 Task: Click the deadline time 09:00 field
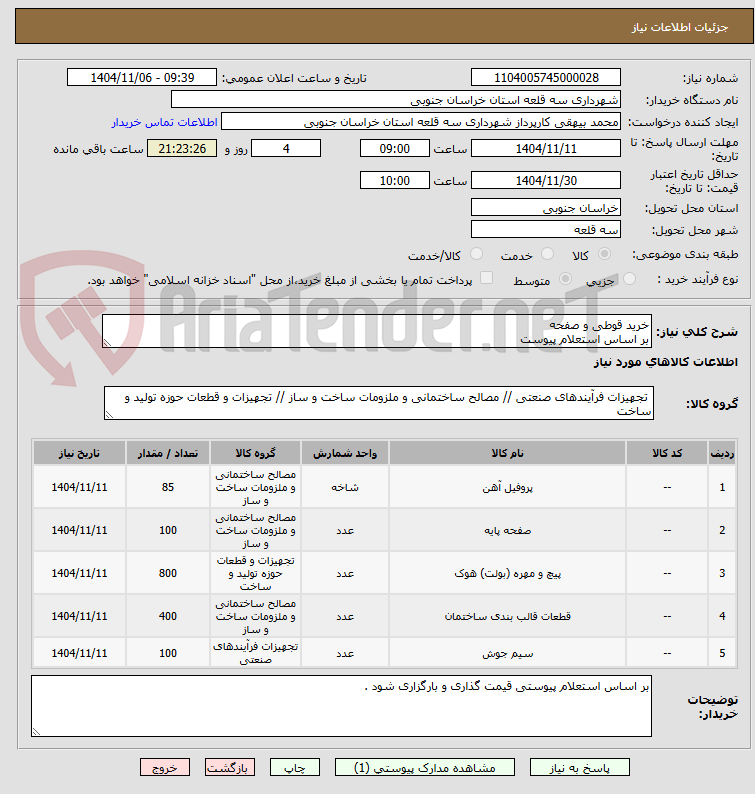pos(394,148)
